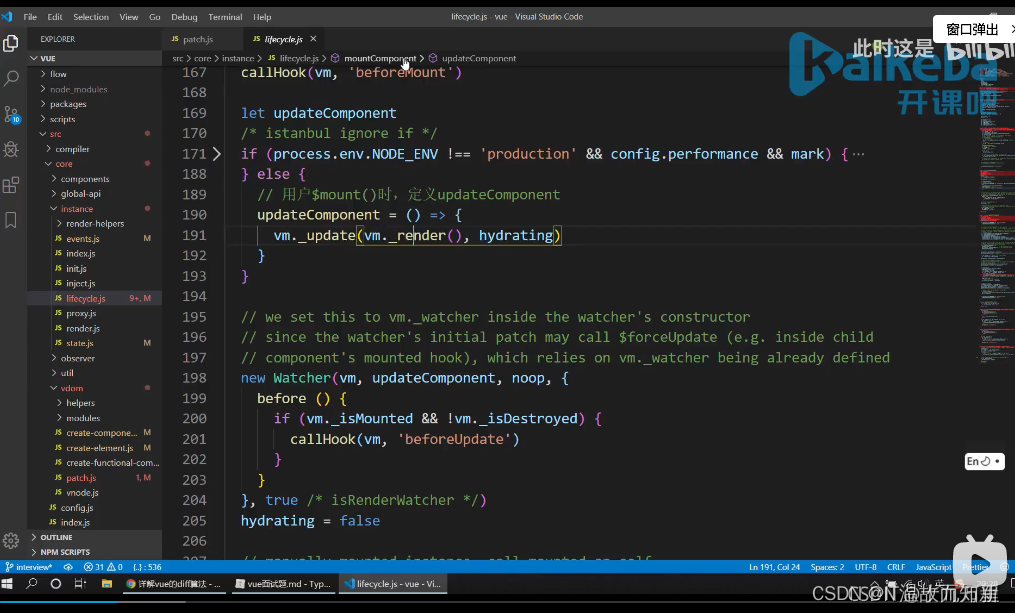Image resolution: width=1015 pixels, height=613 pixels.
Task: Click the interview branch indicator in status bar
Action: [28, 567]
